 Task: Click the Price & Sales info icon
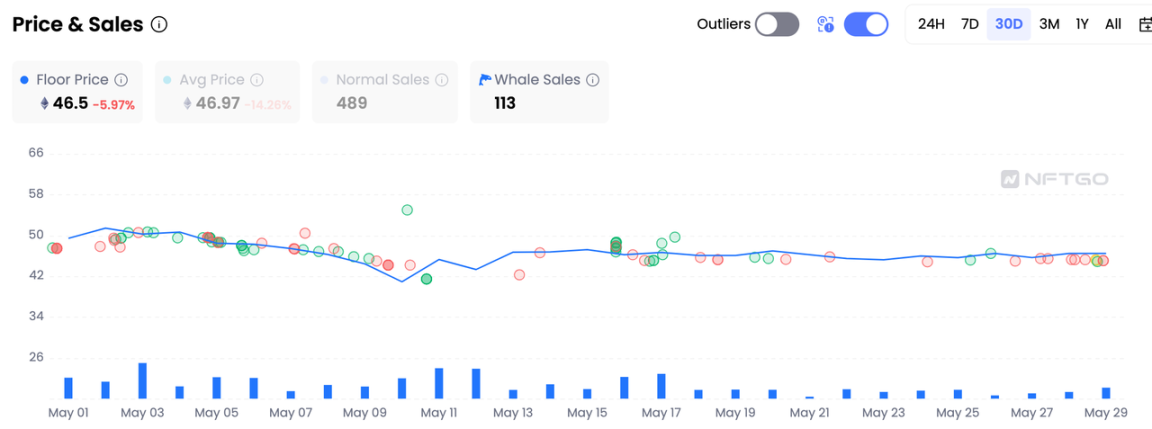(x=159, y=25)
